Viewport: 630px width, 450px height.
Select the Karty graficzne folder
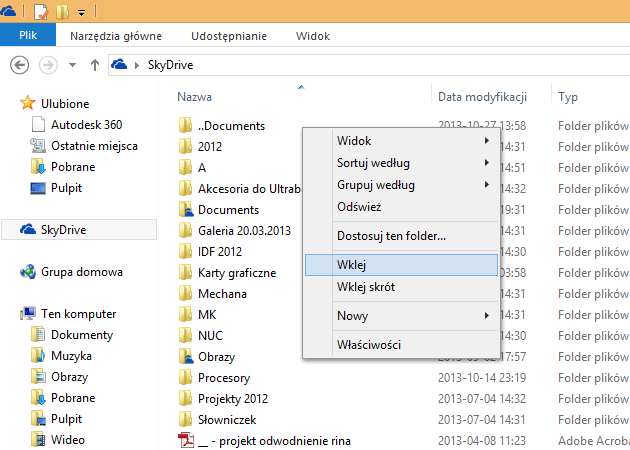coord(237,273)
